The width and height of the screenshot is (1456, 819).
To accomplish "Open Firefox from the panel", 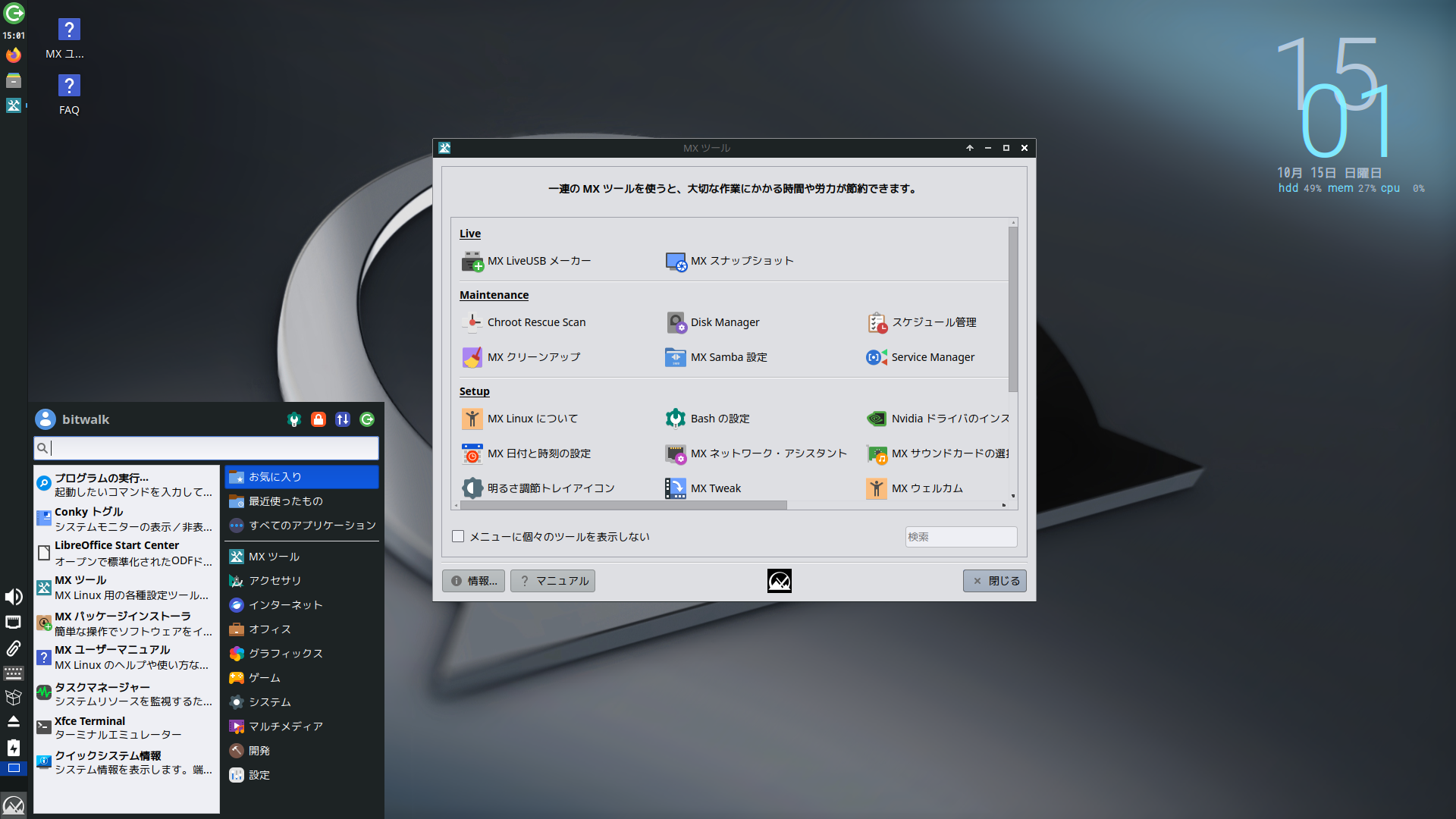I will (x=14, y=55).
